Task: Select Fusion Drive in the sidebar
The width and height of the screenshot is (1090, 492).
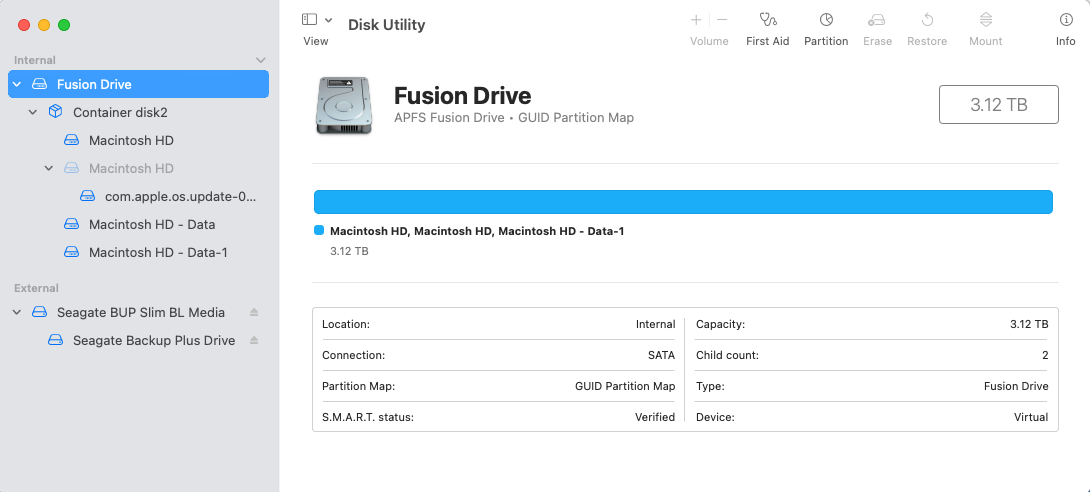Action: tap(138, 84)
